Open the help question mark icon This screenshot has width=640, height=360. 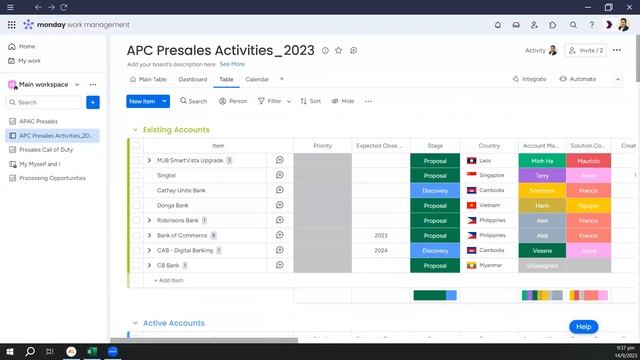coord(591,25)
